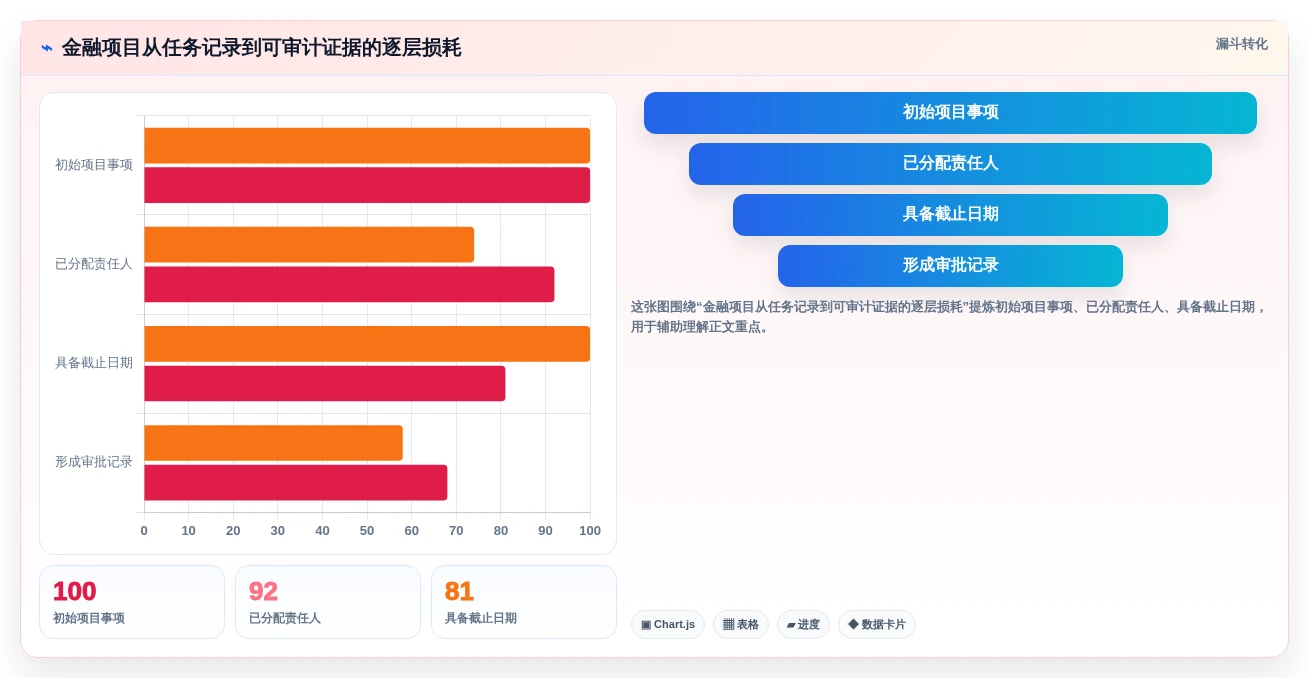Select the 具备截止日期 funnel stage
This screenshot has width=1309, height=678.
coord(950,215)
